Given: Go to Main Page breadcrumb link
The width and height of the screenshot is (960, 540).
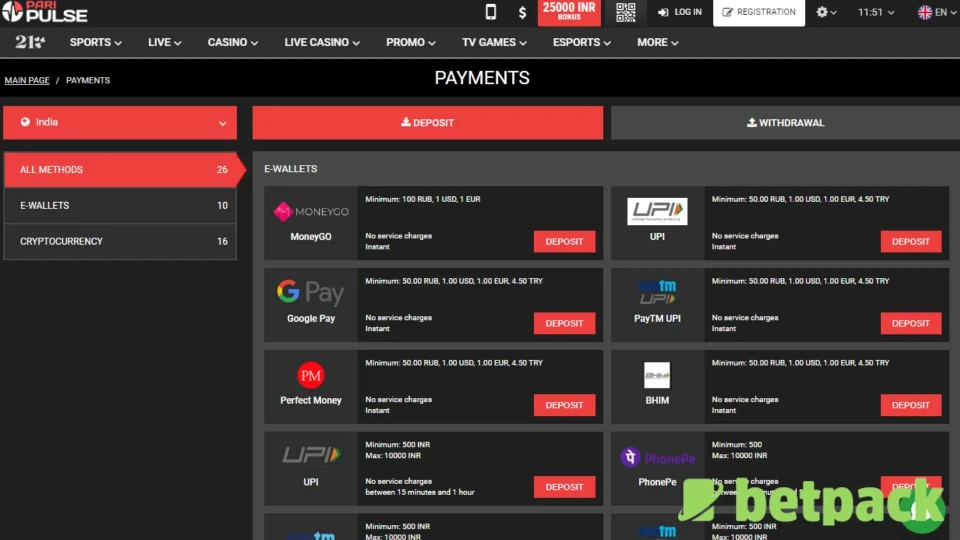Looking at the screenshot, I should (x=27, y=80).
